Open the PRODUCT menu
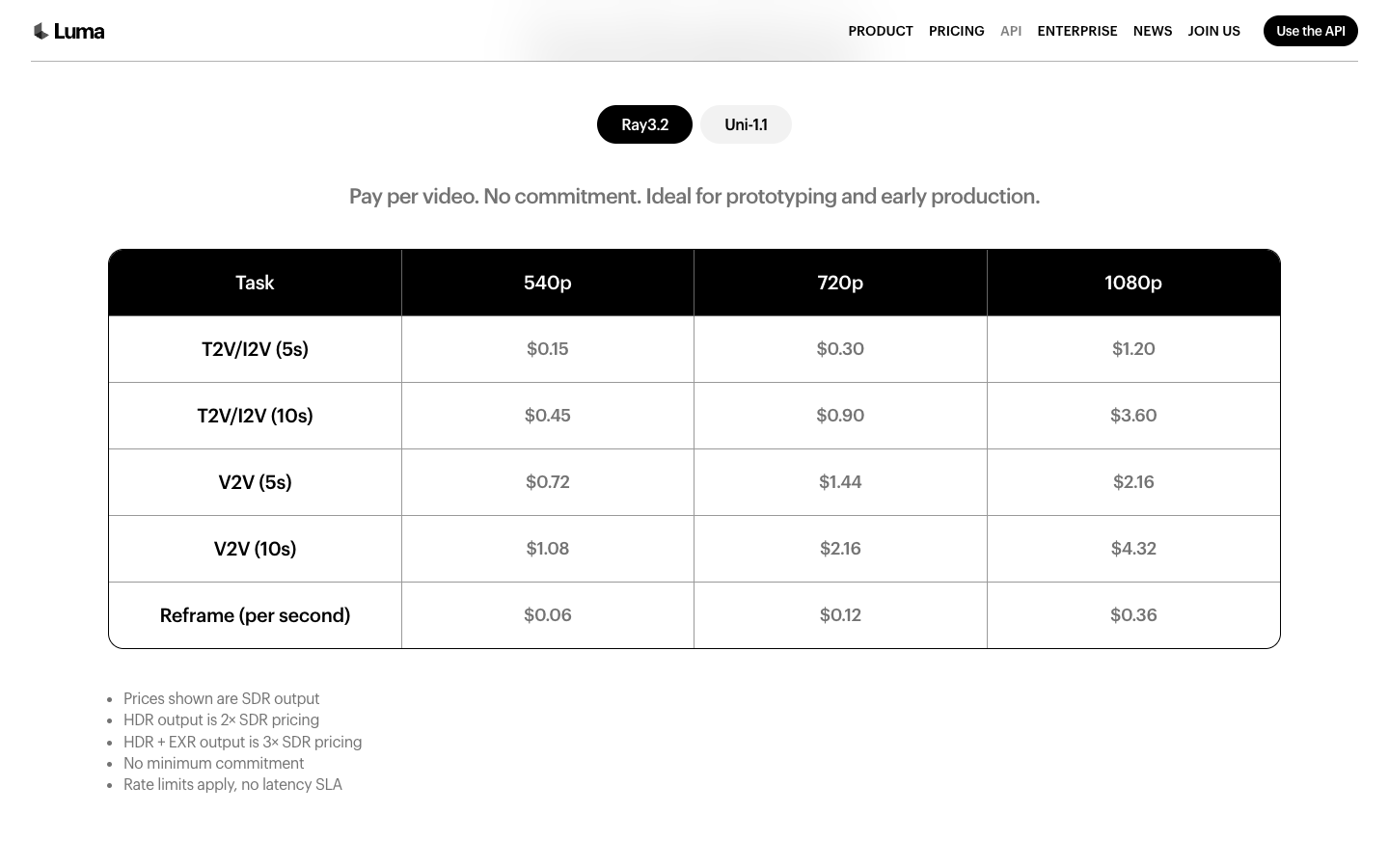 coord(881,31)
